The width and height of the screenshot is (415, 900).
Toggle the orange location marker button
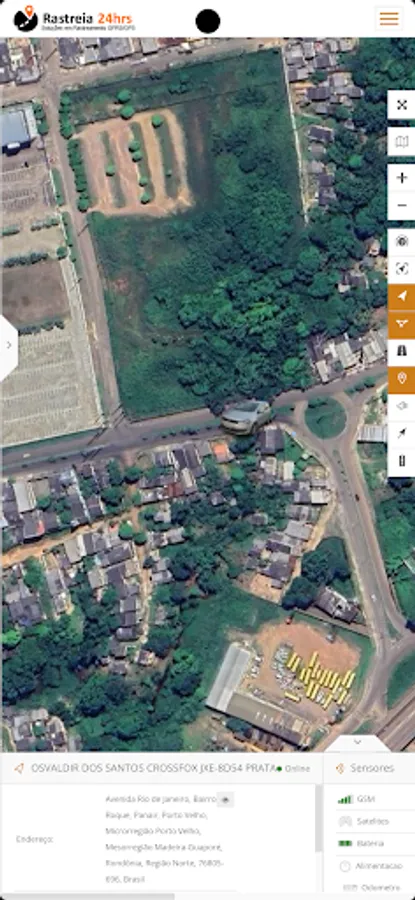click(x=401, y=379)
